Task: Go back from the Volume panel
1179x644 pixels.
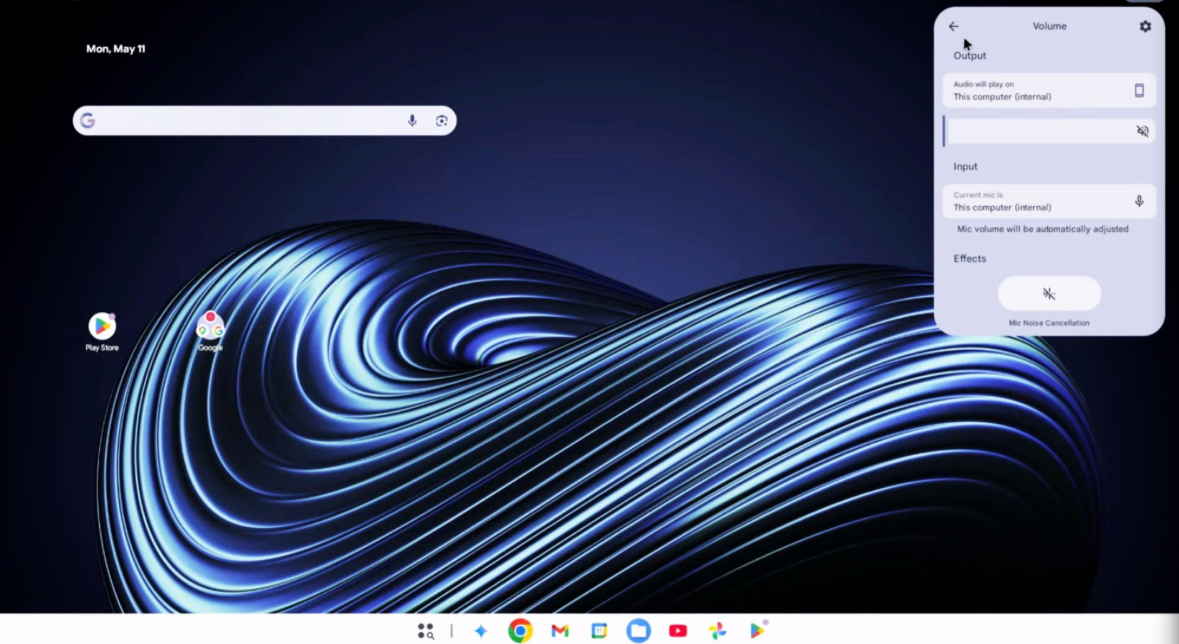Action: [953, 26]
